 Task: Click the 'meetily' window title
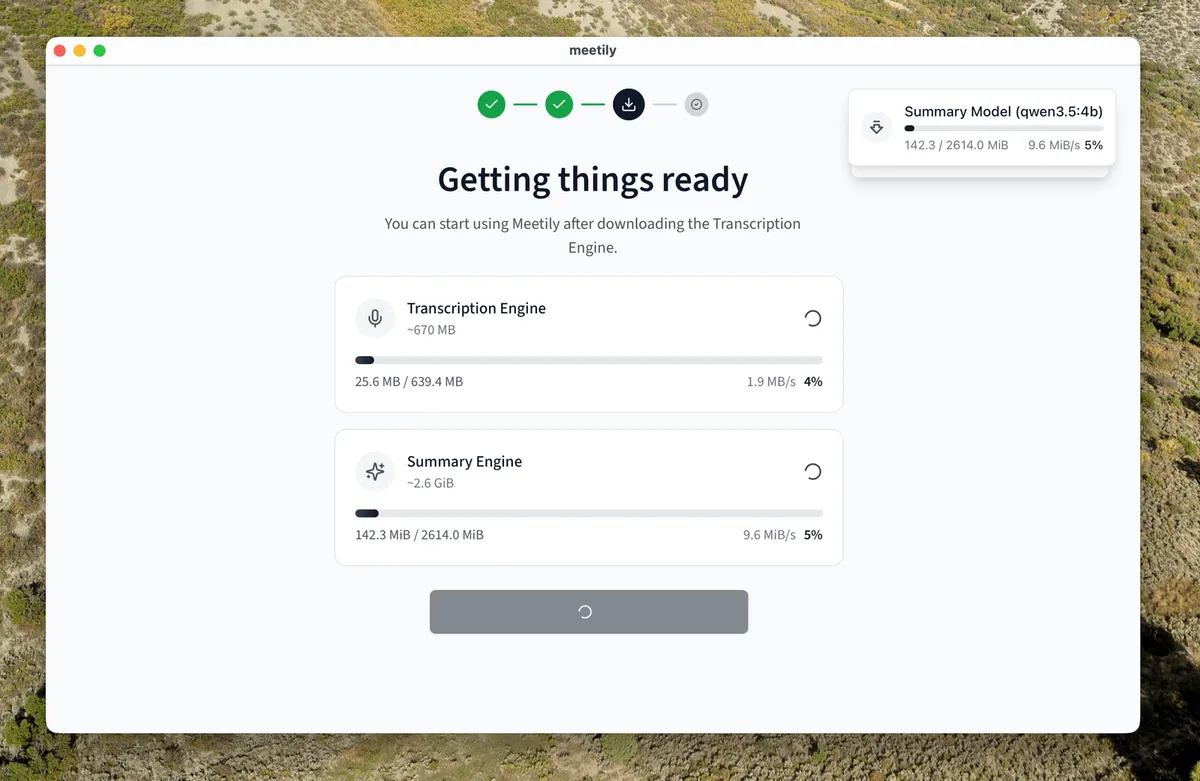tap(593, 50)
